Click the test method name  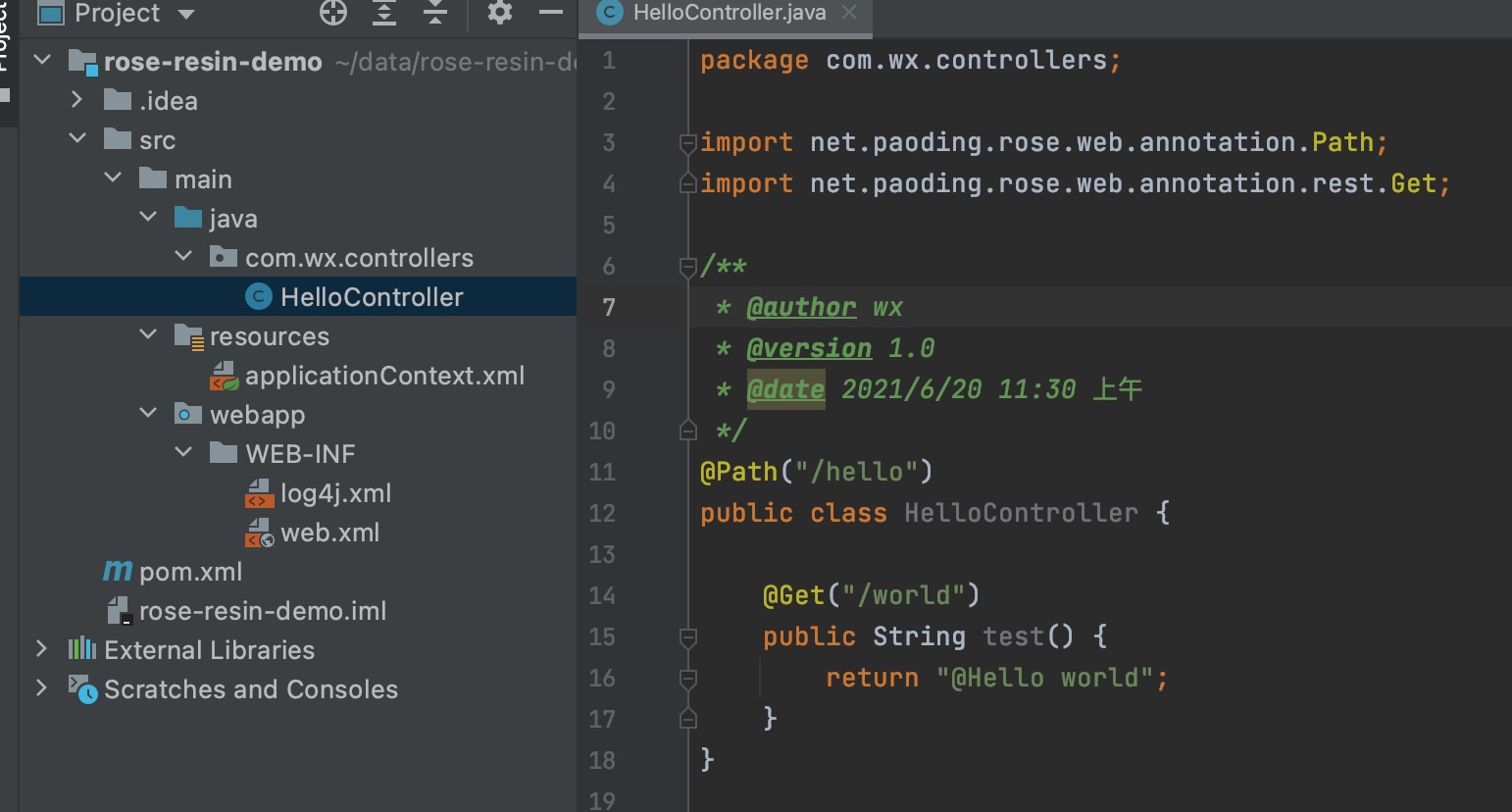1013,636
